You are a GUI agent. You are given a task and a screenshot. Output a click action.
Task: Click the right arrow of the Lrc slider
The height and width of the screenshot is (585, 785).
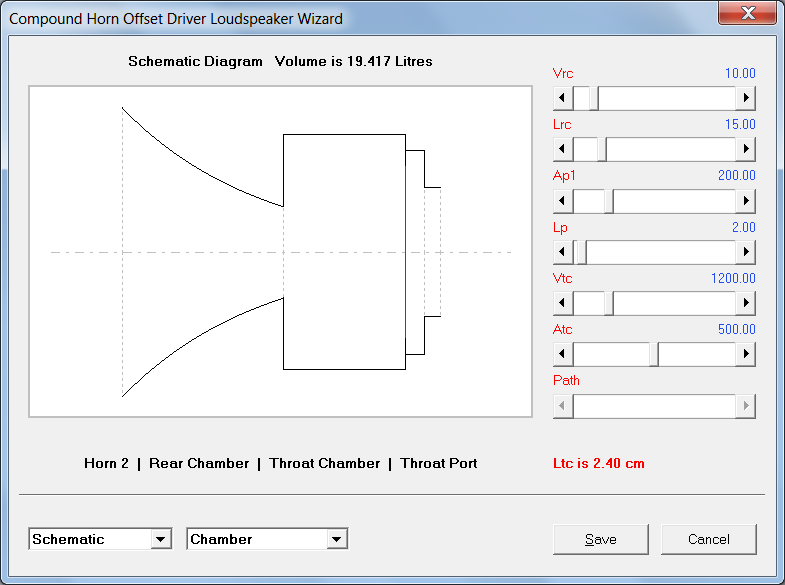point(745,149)
